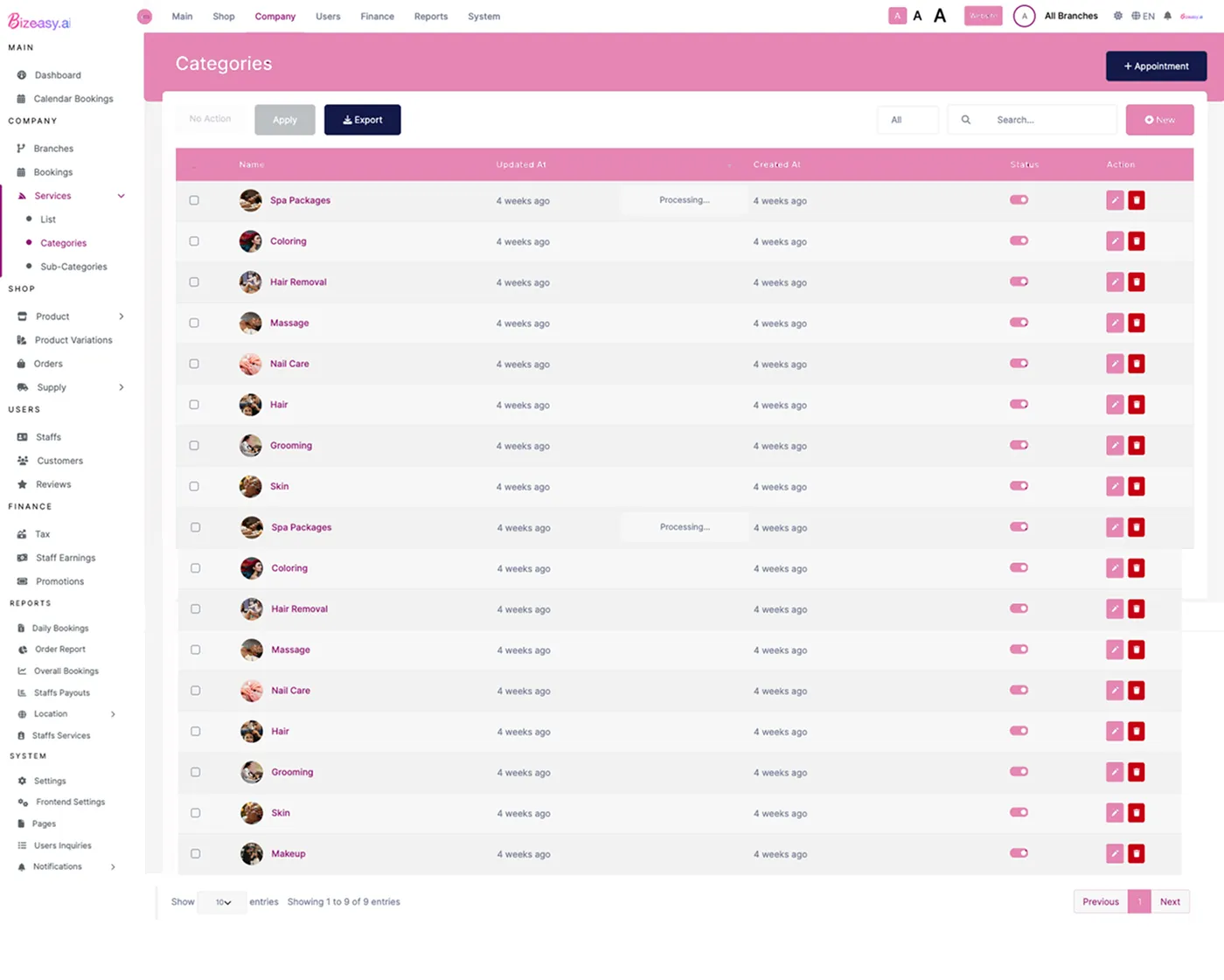1224x980 pixels.
Task: Open the settings gear in the header
Action: [x=1117, y=15]
